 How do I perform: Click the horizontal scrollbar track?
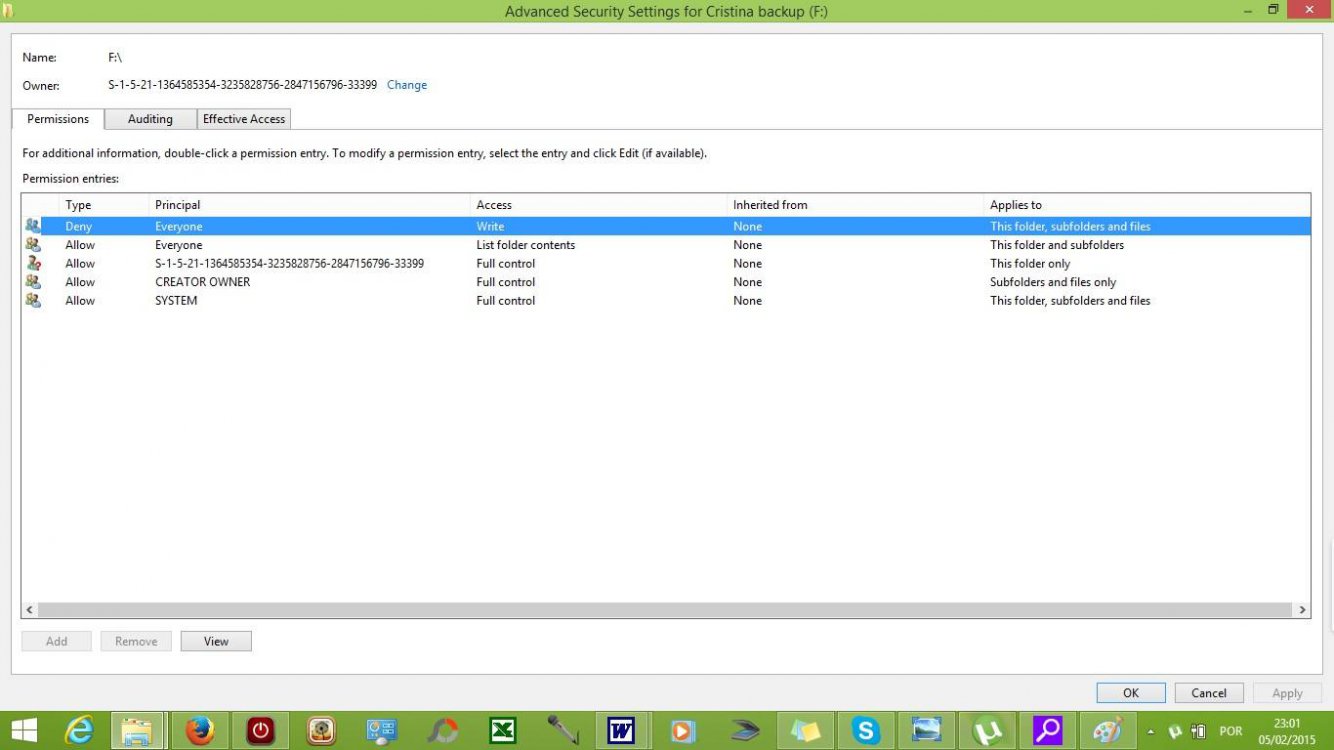point(665,609)
